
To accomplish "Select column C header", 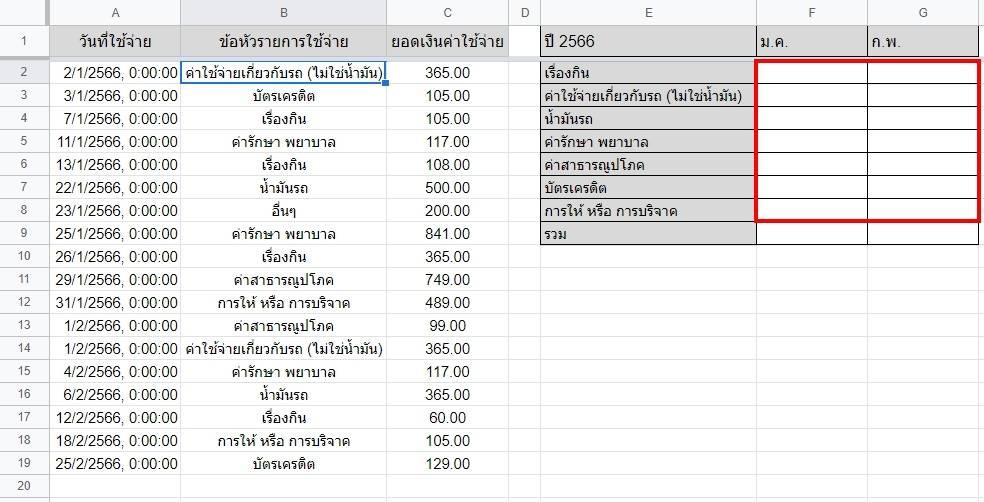I will pos(447,13).
